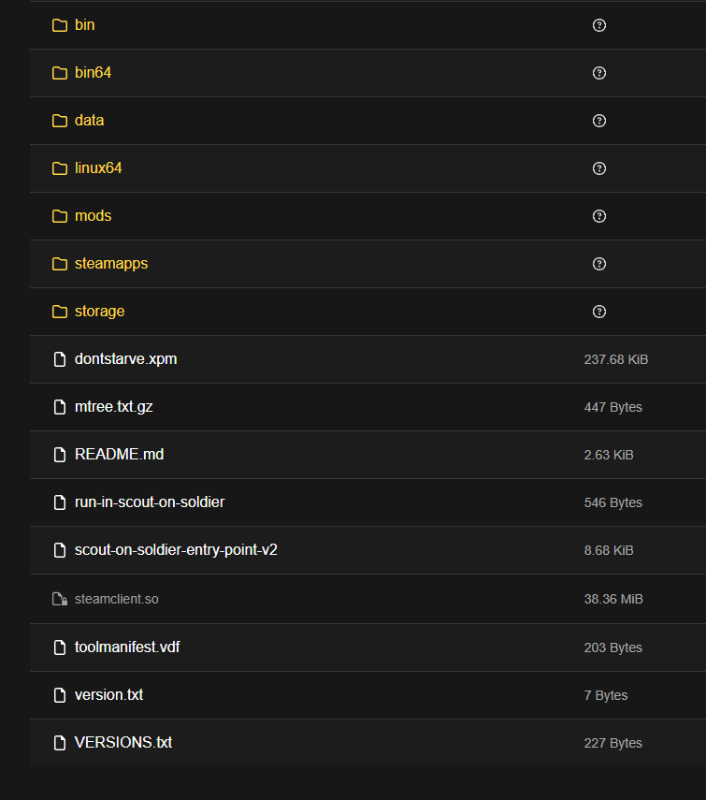The height and width of the screenshot is (800, 706).
Task: Open the mtree.txt.gz file
Action: (113, 407)
